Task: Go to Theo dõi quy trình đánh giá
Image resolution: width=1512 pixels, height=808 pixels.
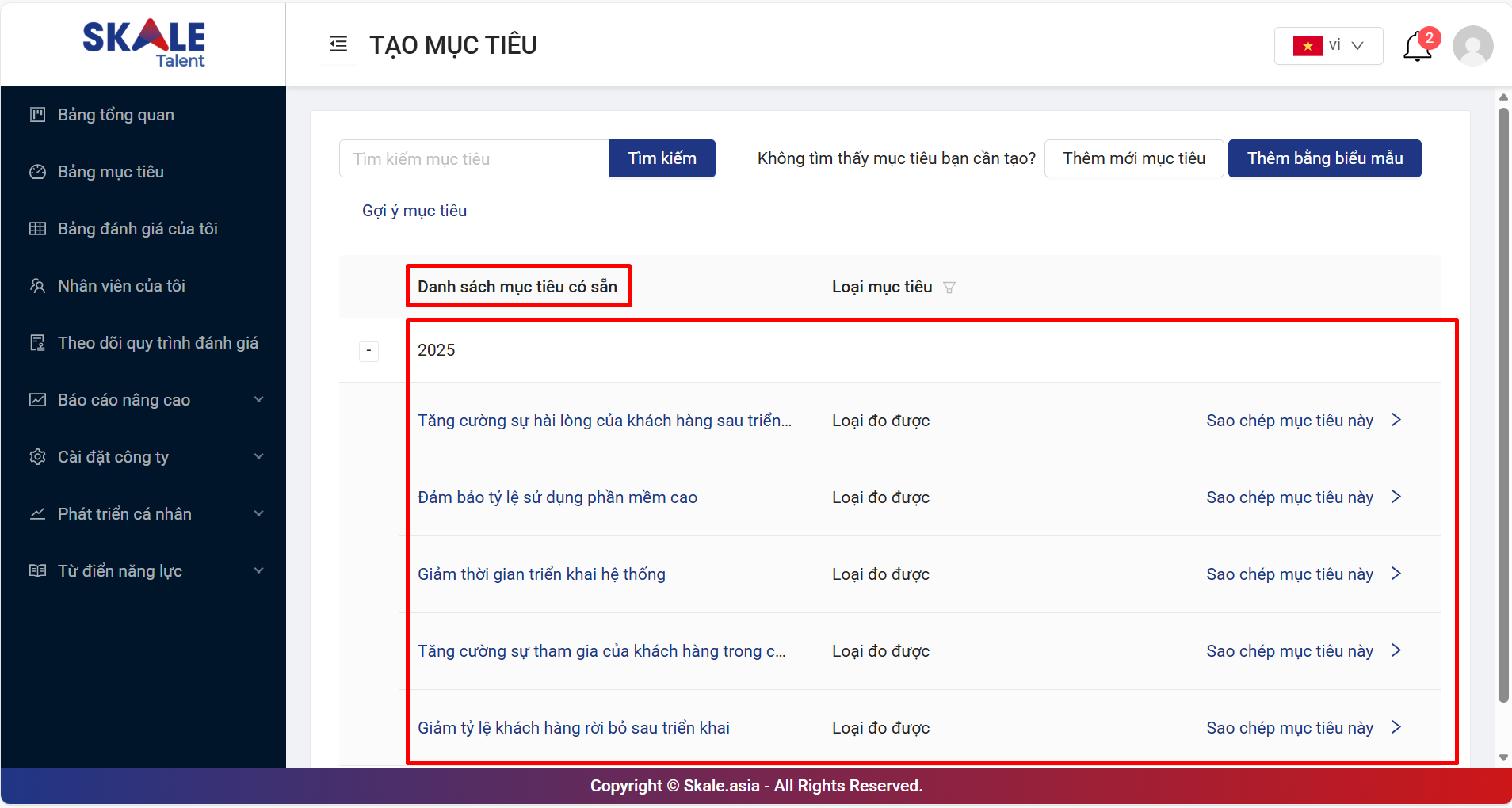Action: [158, 343]
